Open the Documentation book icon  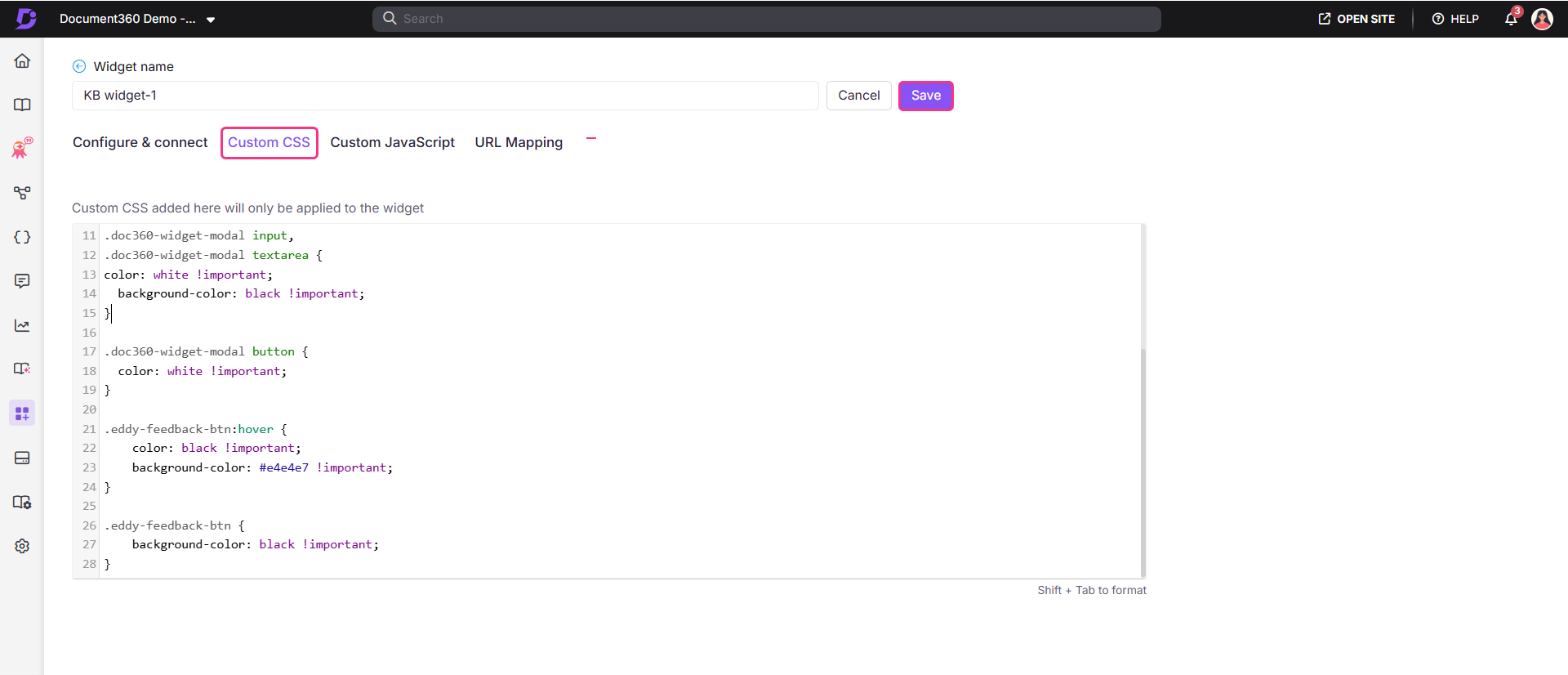pos(22,105)
